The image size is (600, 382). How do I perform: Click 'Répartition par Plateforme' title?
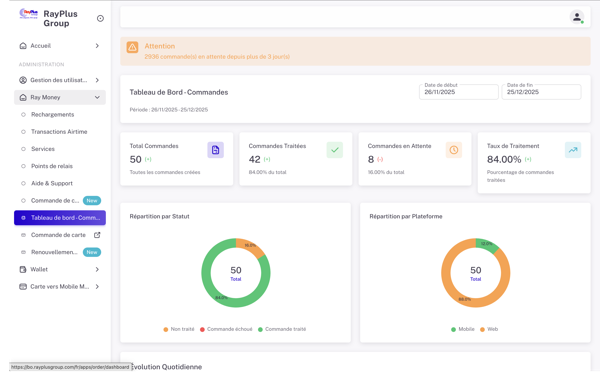click(x=406, y=216)
